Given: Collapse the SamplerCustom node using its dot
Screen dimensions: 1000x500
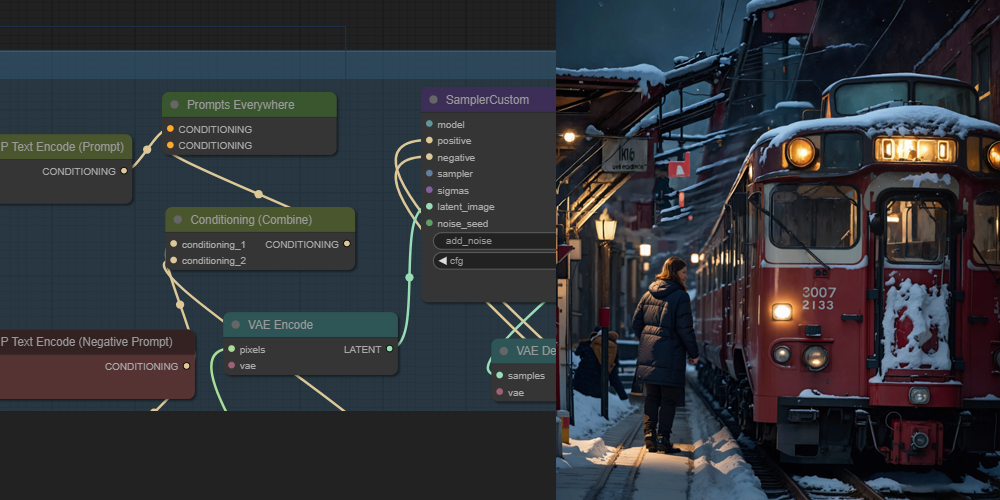Looking at the screenshot, I should click(x=434, y=99).
